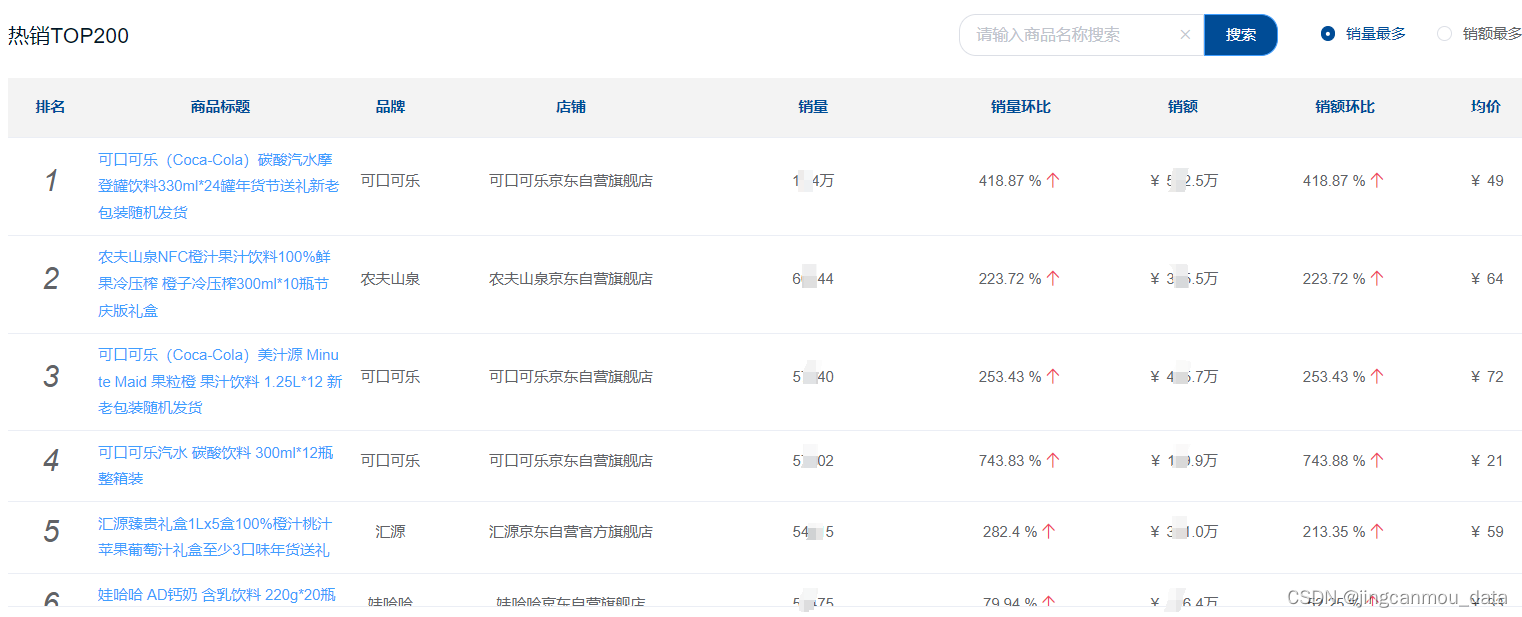
Task: Click the 商品标题 column header
Action: click(220, 107)
